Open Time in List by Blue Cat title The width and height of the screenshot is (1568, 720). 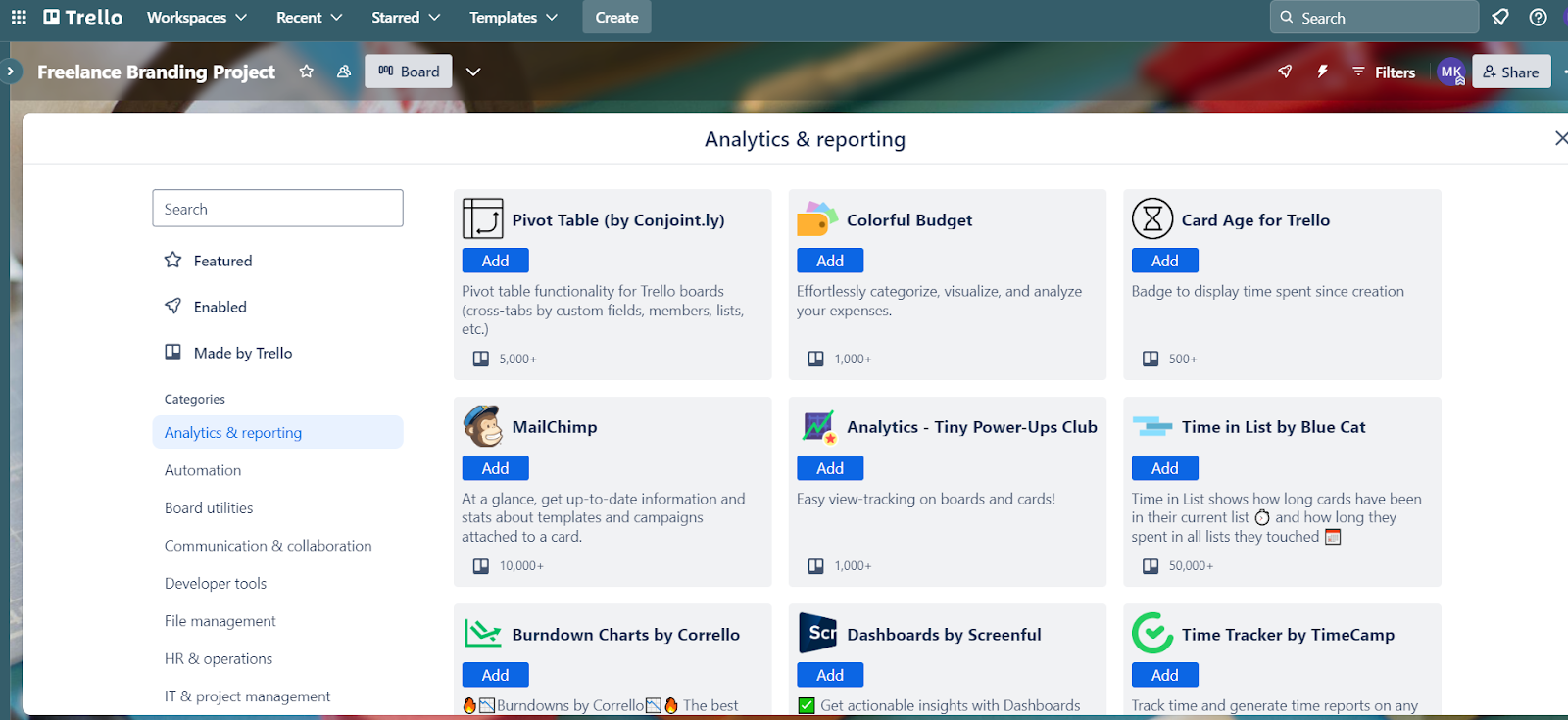pyautogui.click(x=1273, y=427)
